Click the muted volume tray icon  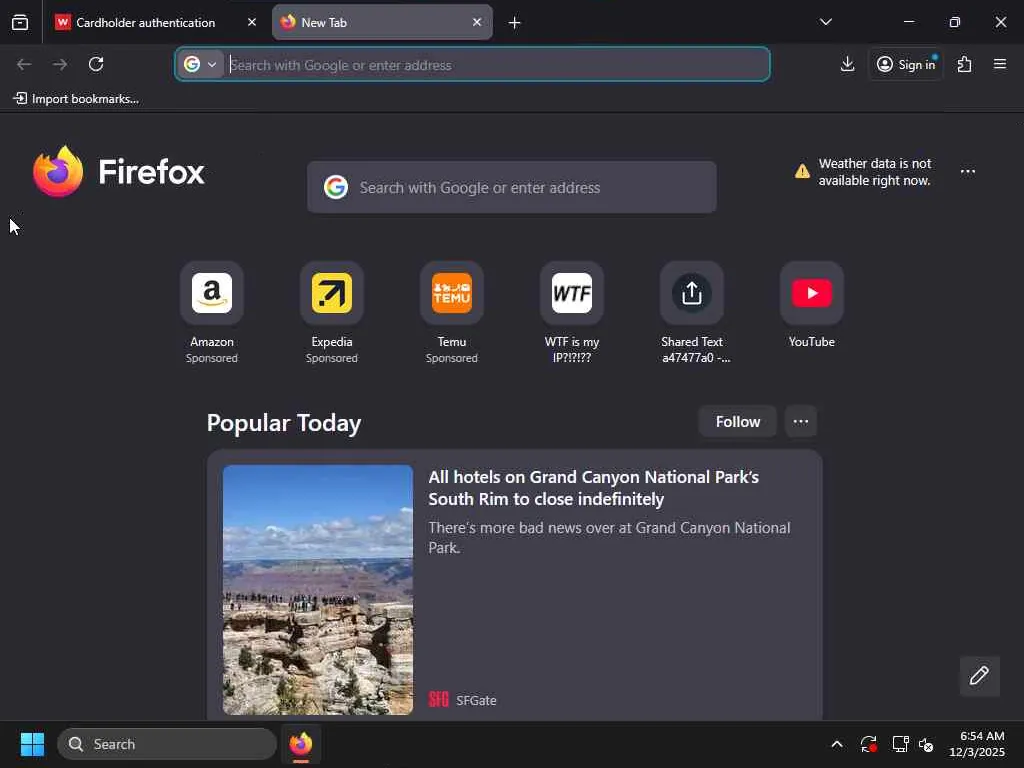pos(926,744)
